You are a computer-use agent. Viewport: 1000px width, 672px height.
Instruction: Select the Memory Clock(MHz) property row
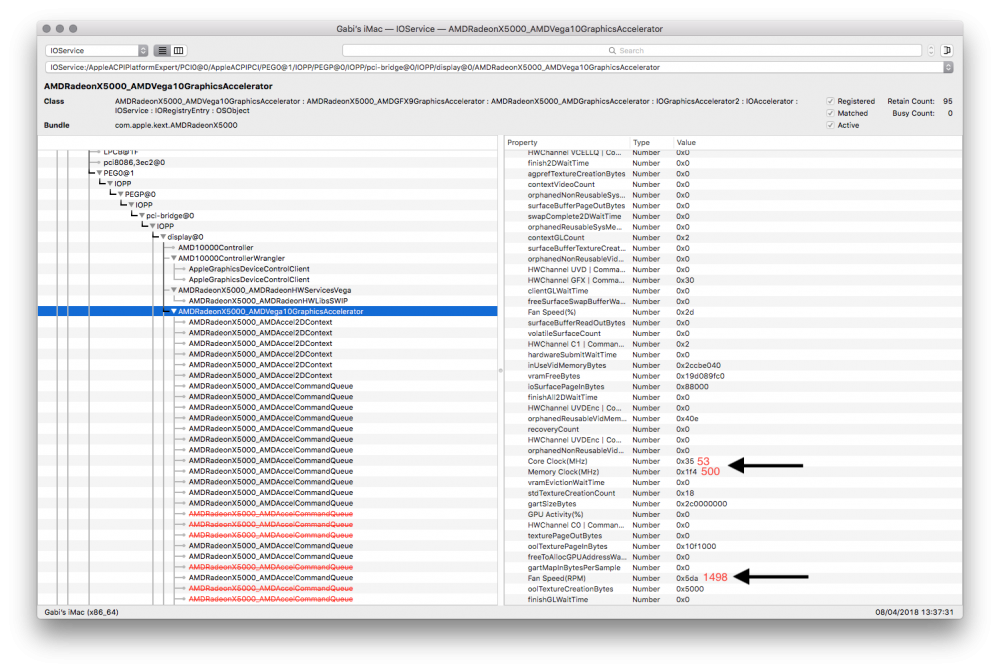pos(733,472)
